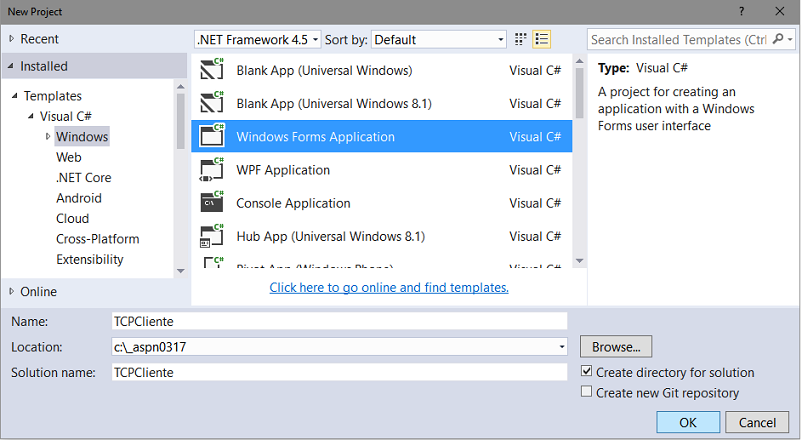The image size is (802, 440).
Task: Click the search magnifier icon
Action: [778, 39]
